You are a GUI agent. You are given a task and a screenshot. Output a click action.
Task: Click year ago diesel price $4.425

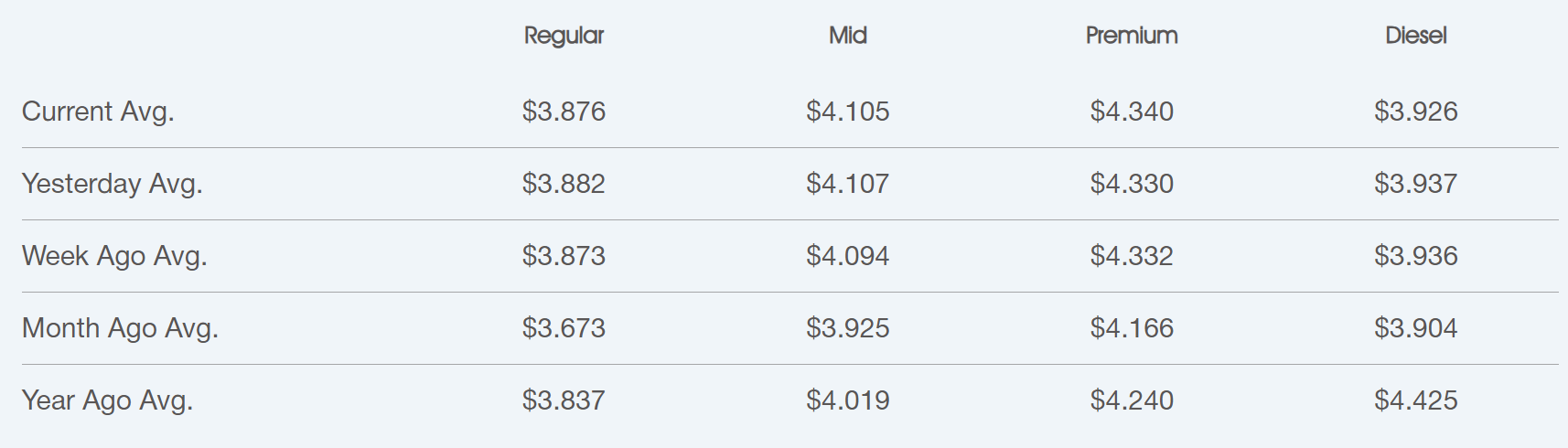(1416, 400)
